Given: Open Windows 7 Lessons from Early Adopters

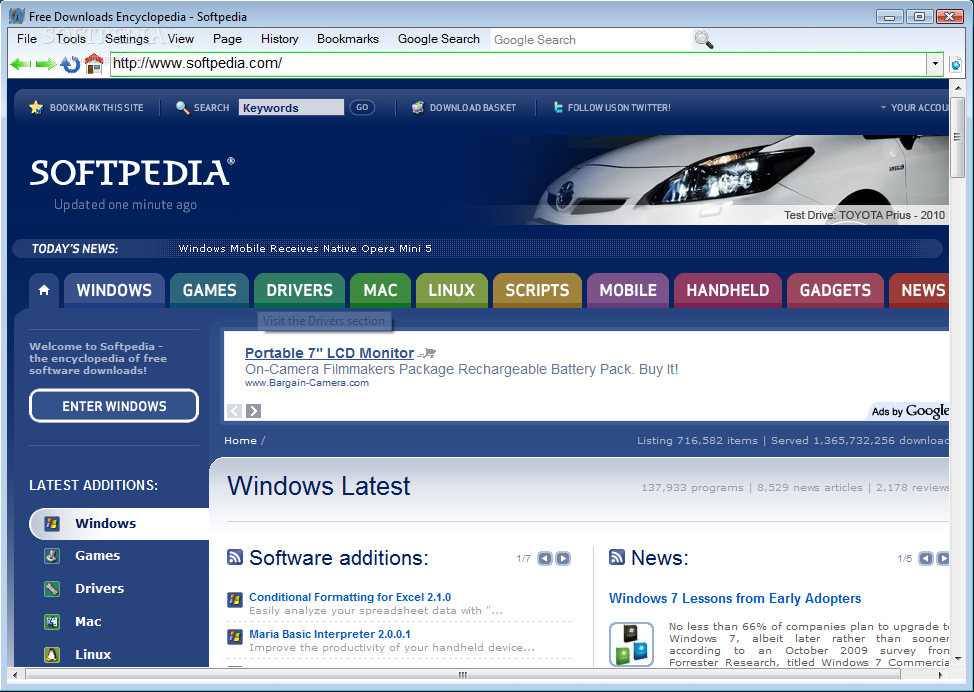Looking at the screenshot, I should (x=735, y=598).
